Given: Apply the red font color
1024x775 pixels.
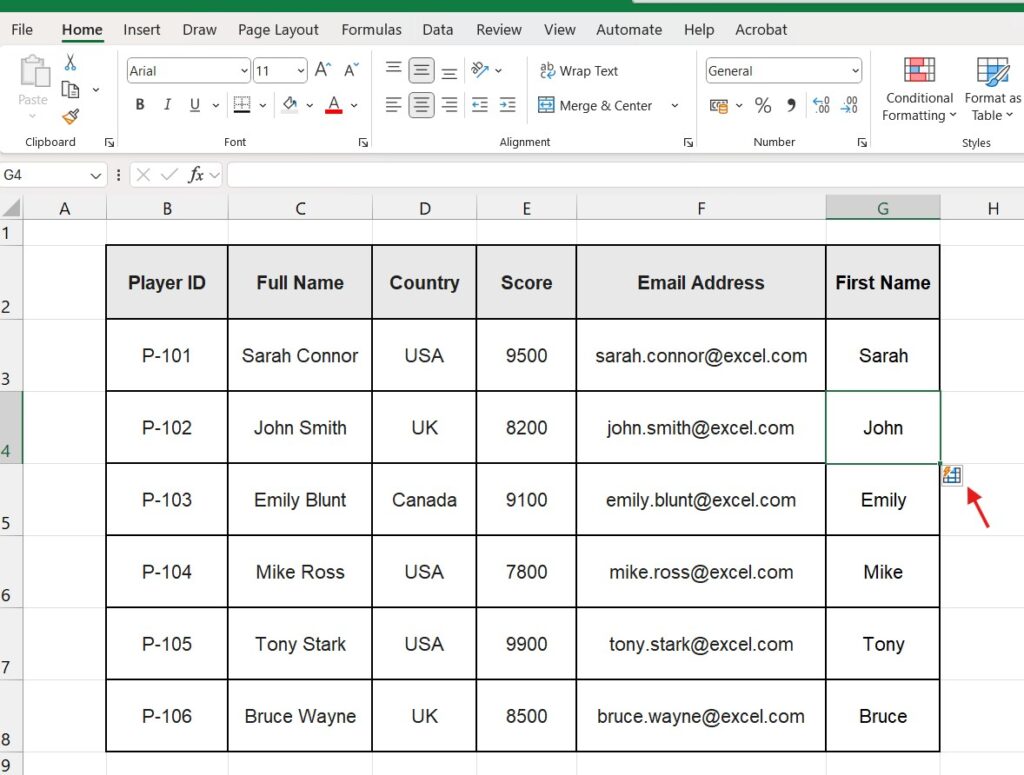Looking at the screenshot, I should [x=334, y=105].
